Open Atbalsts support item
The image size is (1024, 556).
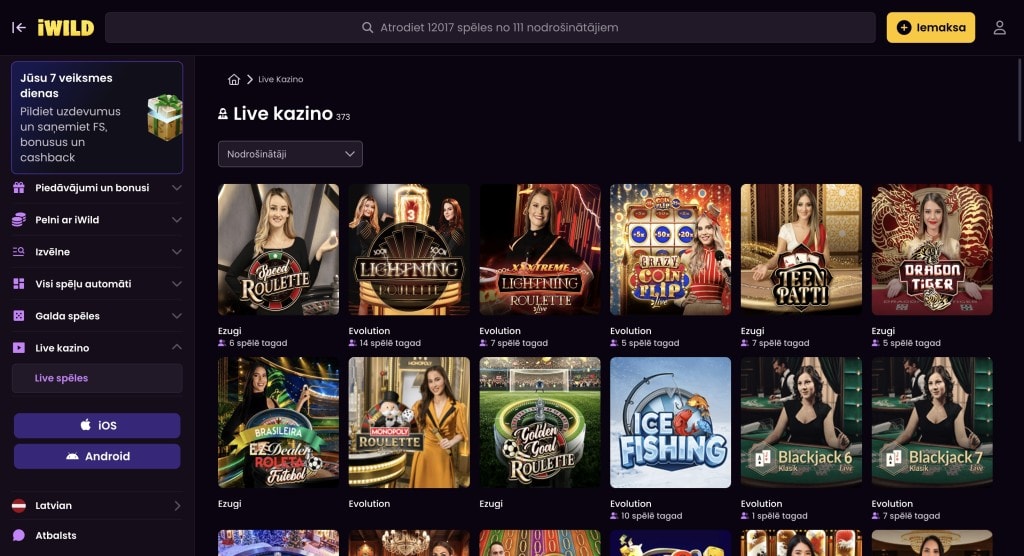click(97, 535)
